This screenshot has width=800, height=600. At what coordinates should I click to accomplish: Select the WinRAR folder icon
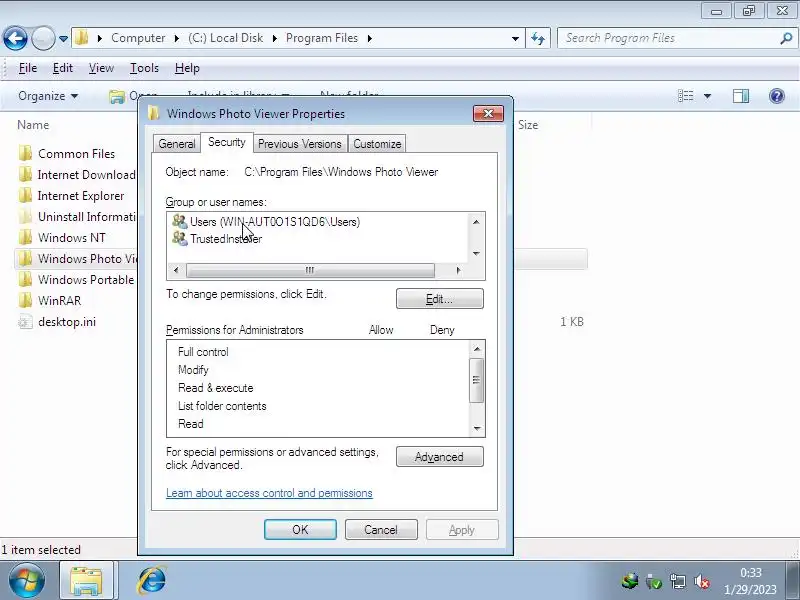point(25,300)
